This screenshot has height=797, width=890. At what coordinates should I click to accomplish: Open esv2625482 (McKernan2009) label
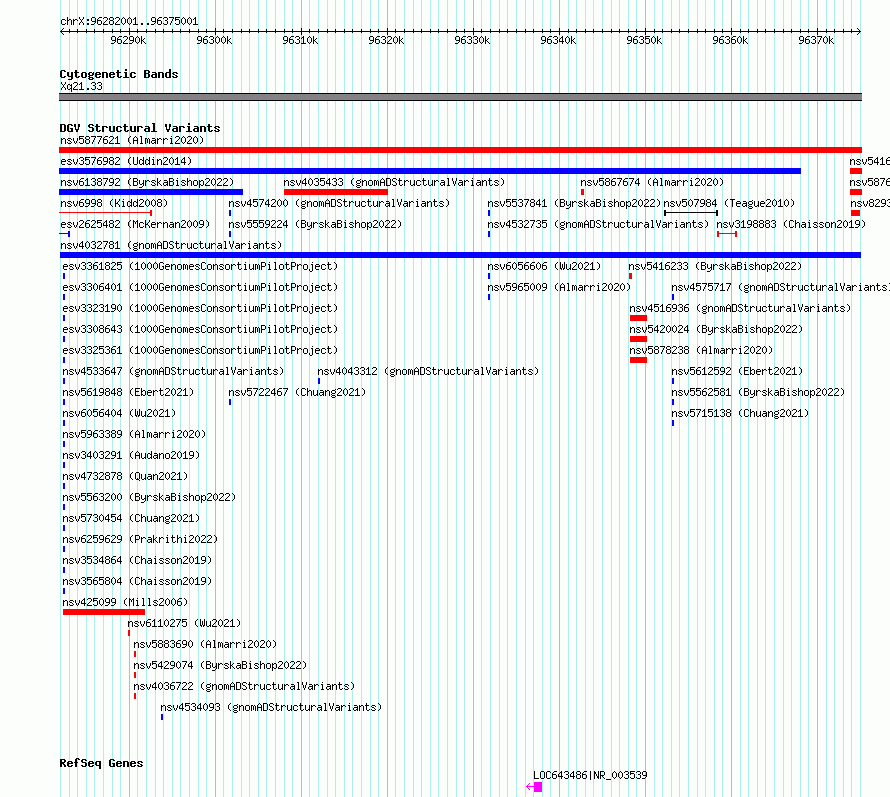click(x=135, y=224)
